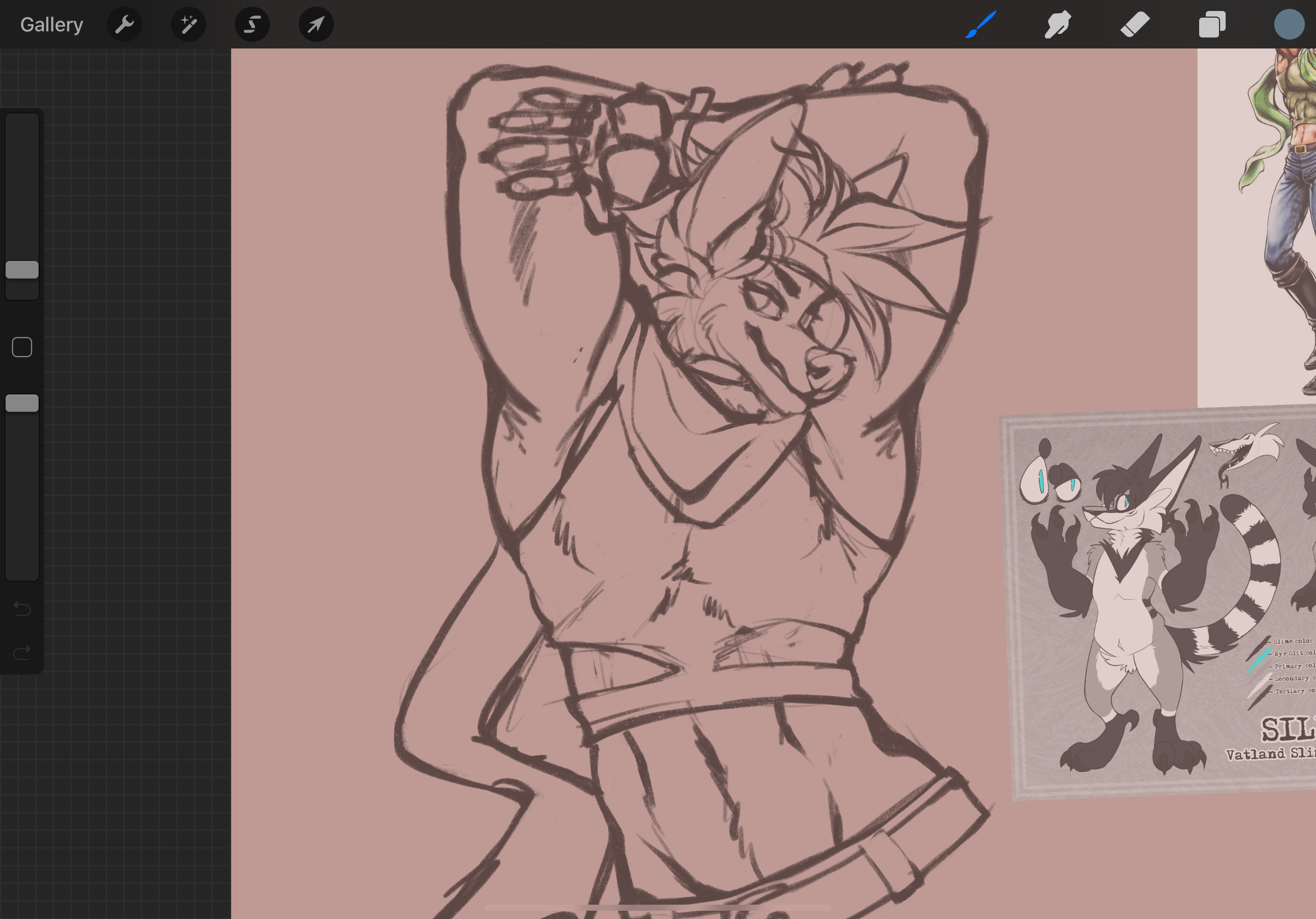Select the Eraser tool

coord(1134,25)
